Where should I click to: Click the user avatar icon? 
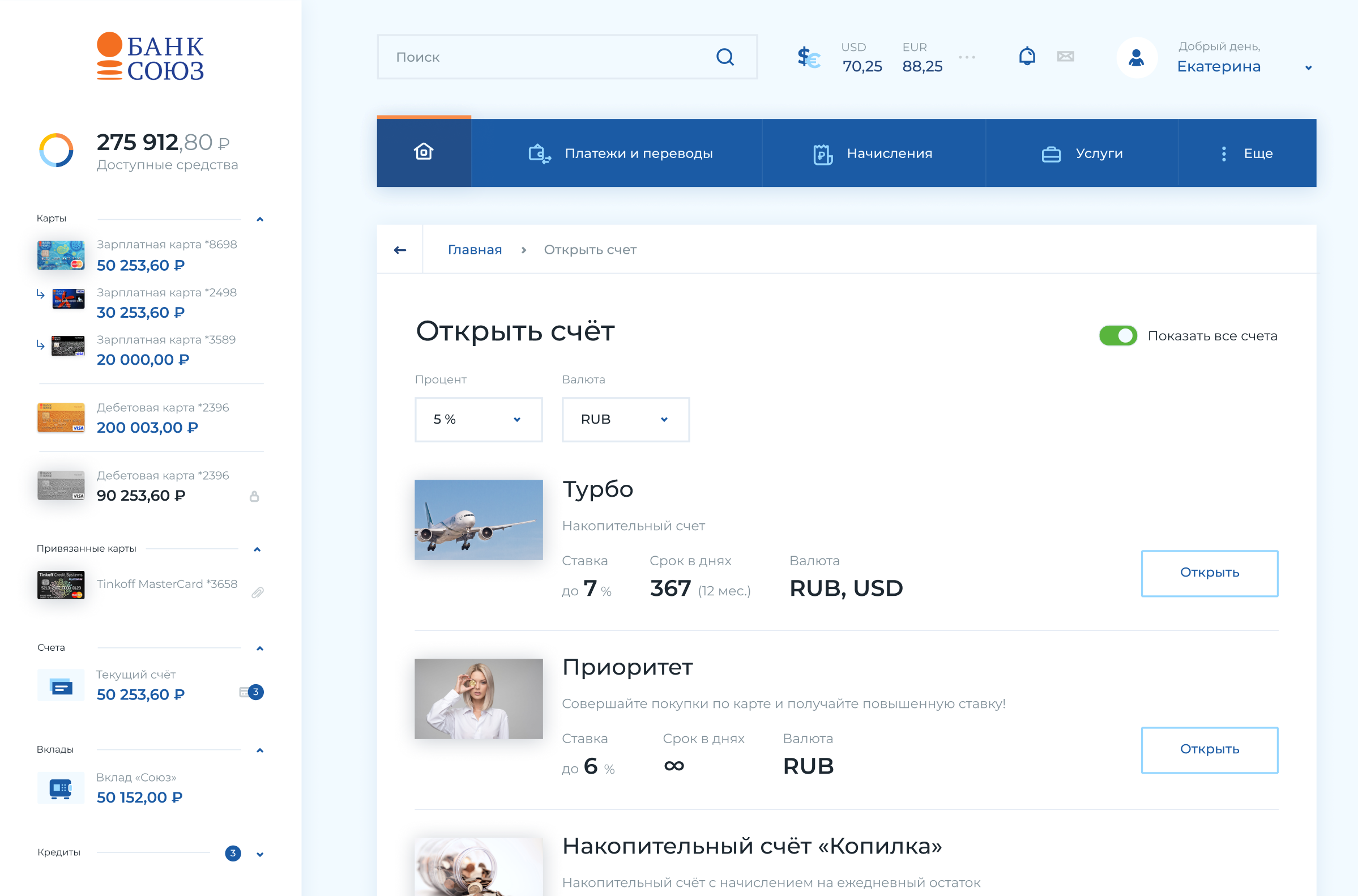[x=1137, y=58]
